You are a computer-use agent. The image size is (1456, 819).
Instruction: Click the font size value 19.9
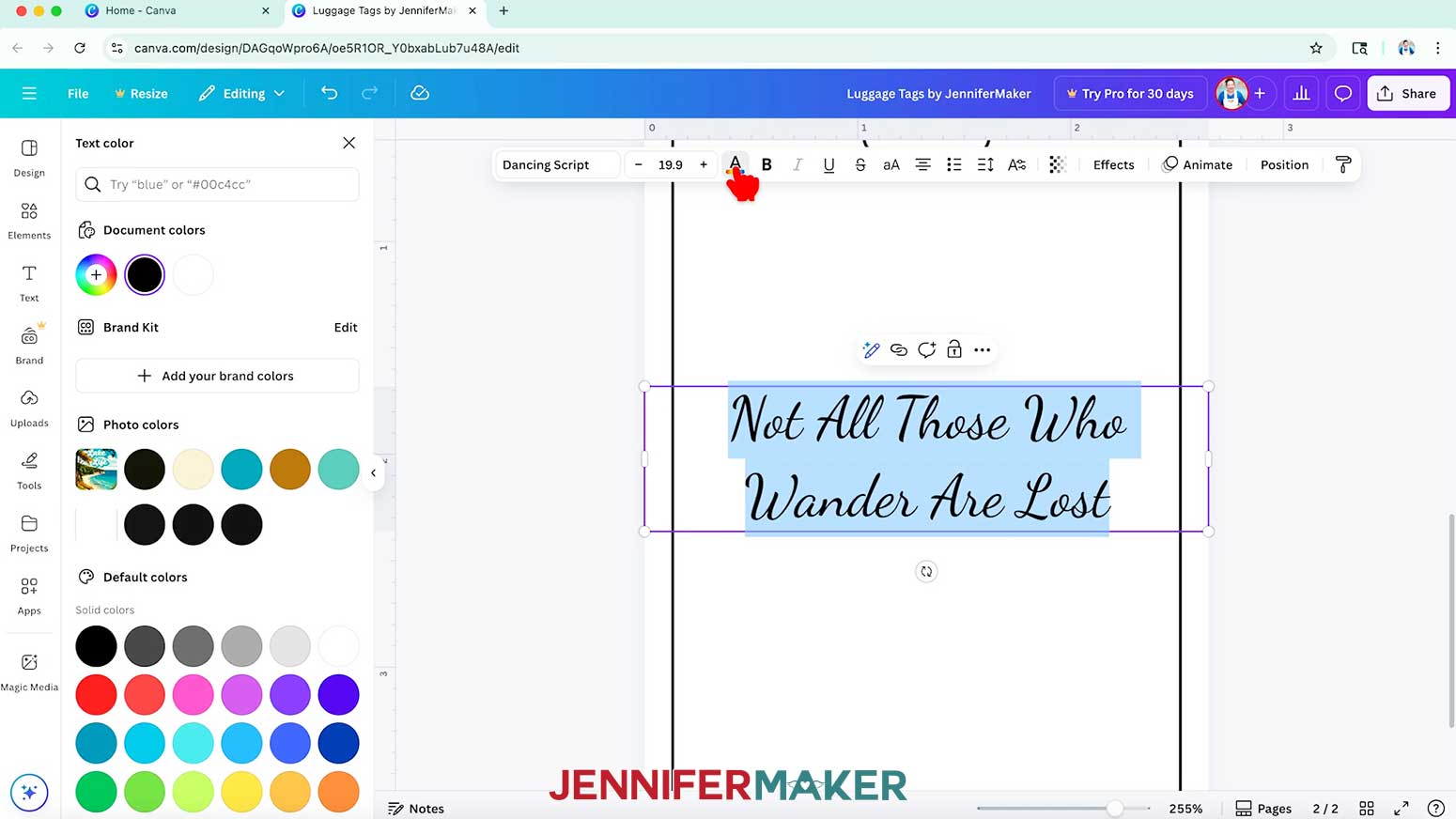671,164
